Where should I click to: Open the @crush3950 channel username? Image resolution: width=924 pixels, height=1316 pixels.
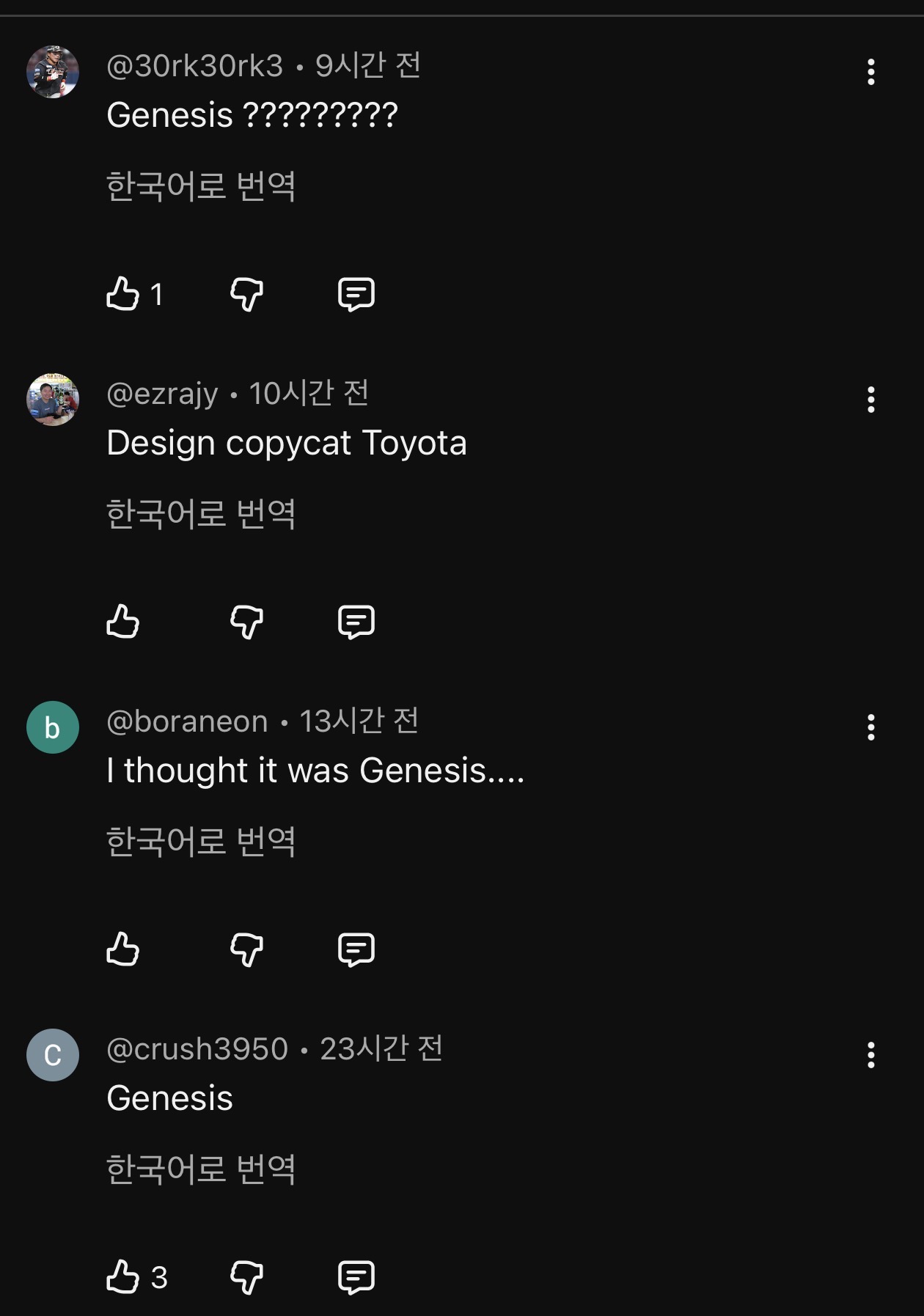[x=197, y=1049]
